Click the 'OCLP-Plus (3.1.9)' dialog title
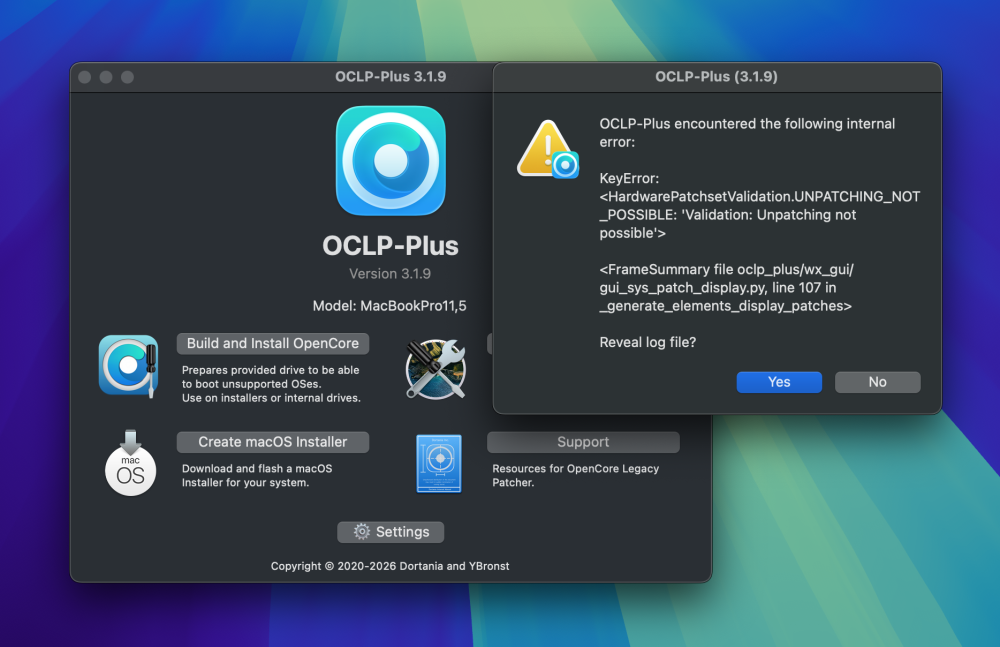The width and height of the screenshot is (1000, 647). point(716,77)
